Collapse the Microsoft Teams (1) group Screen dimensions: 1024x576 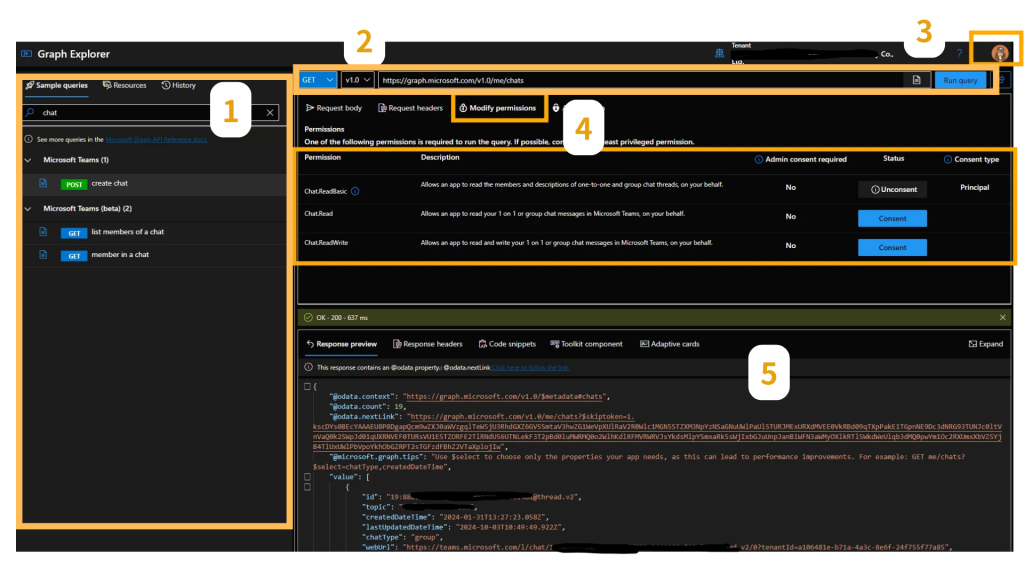[x=28, y=160]
